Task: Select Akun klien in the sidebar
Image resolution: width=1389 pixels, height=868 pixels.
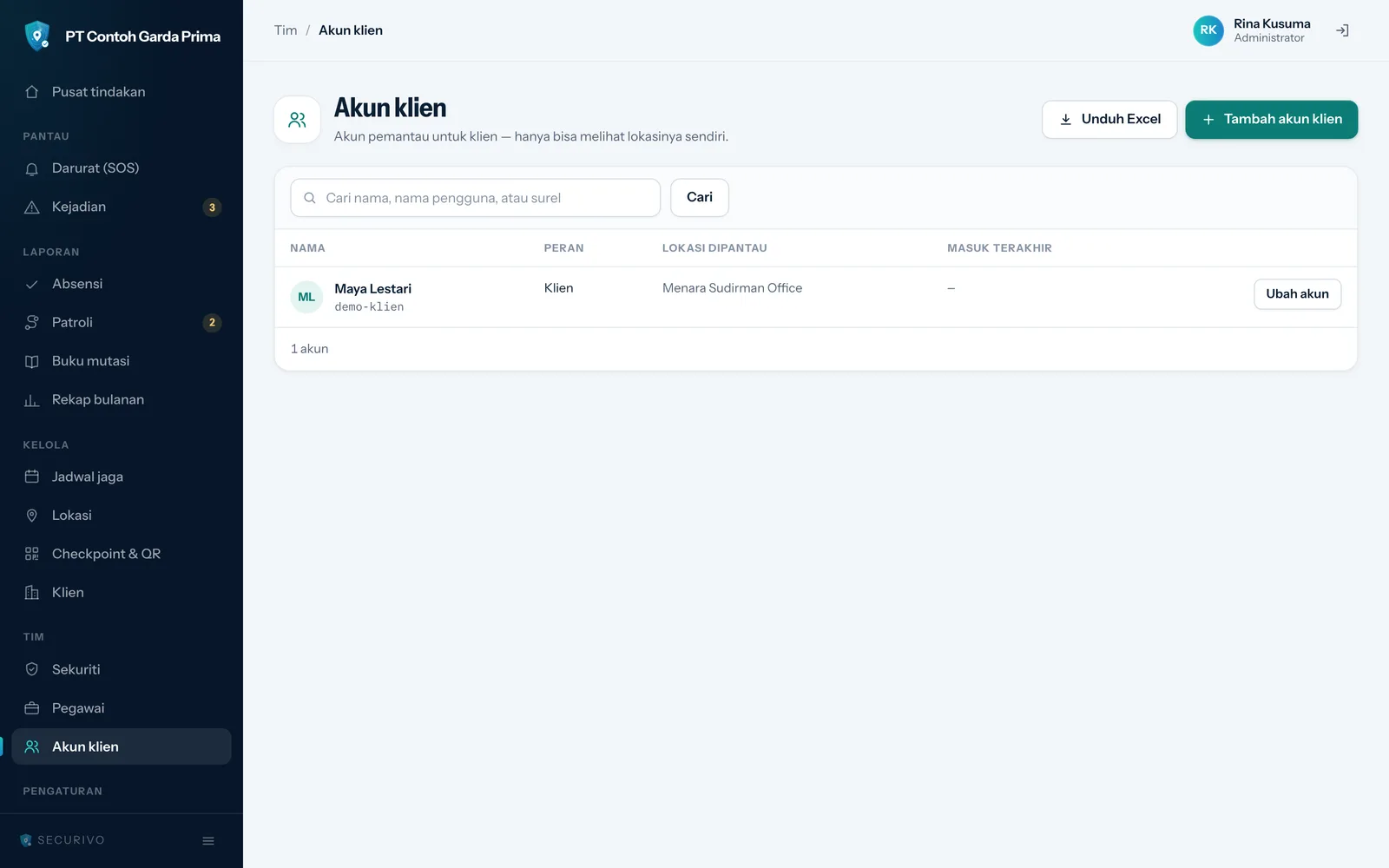Action: tap(122, 746)
